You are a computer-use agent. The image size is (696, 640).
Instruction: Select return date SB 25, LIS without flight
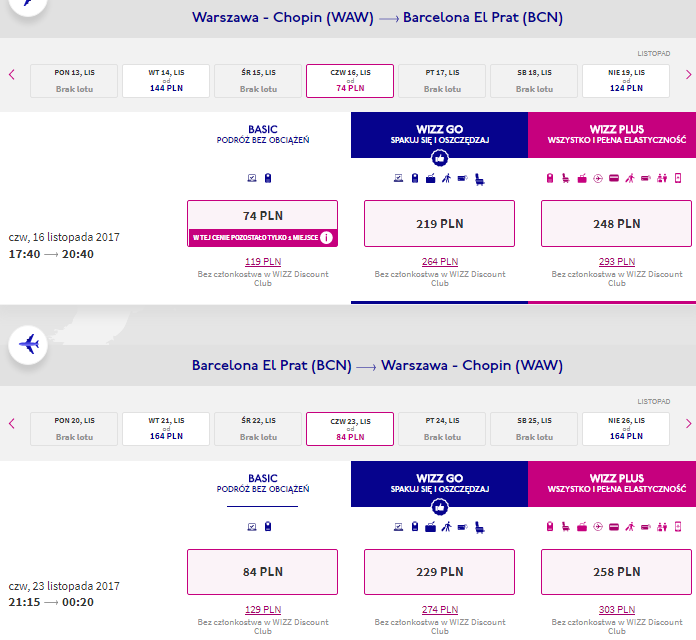(534, 429)
